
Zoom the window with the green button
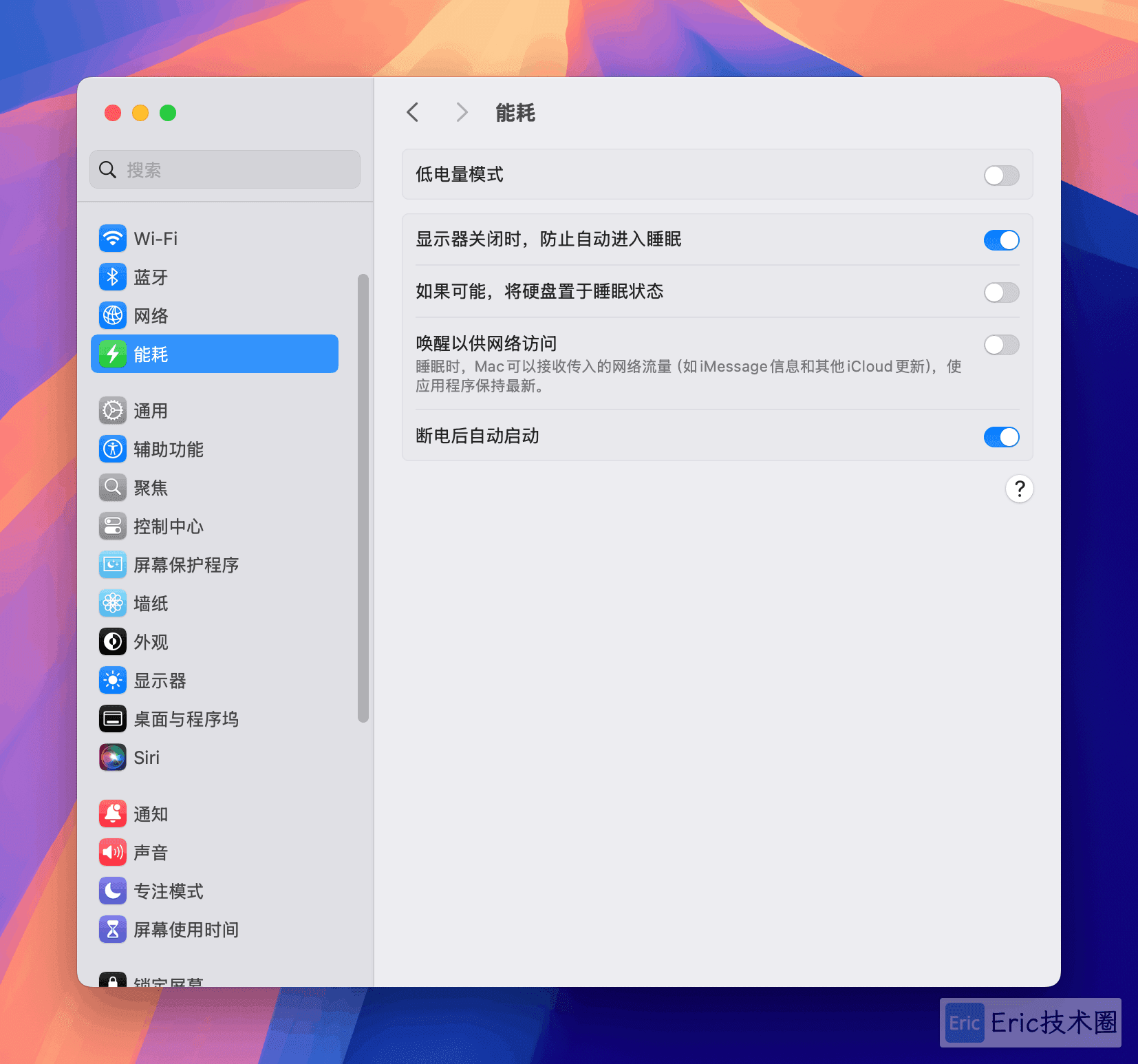[168, 113]
